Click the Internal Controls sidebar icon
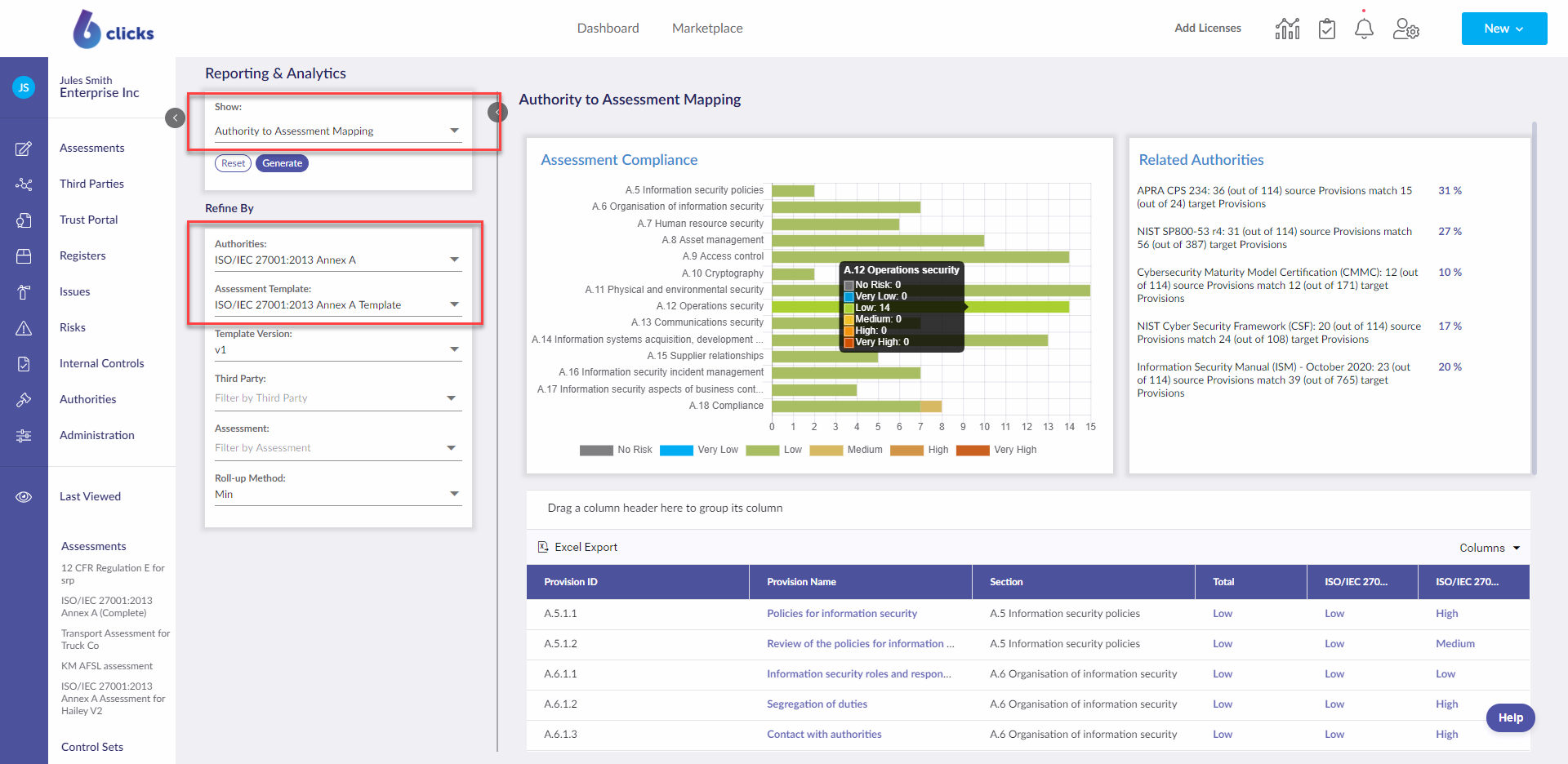This screenshot has width=1568, height=764. point(24,364)
